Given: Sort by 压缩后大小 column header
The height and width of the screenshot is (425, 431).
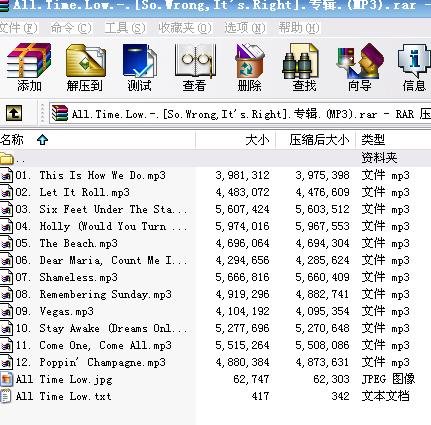Looking at the screenshot, I should click(x=315, y=140).
